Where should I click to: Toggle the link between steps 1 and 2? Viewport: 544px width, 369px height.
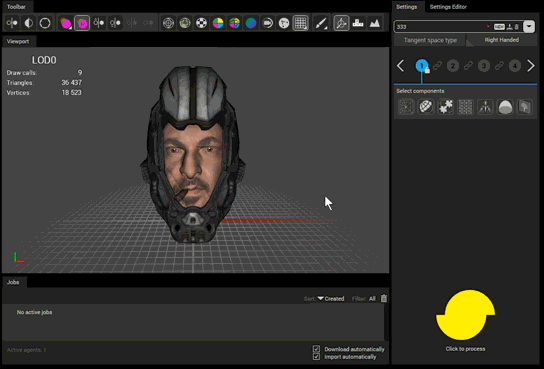click(x=437, y=65)
